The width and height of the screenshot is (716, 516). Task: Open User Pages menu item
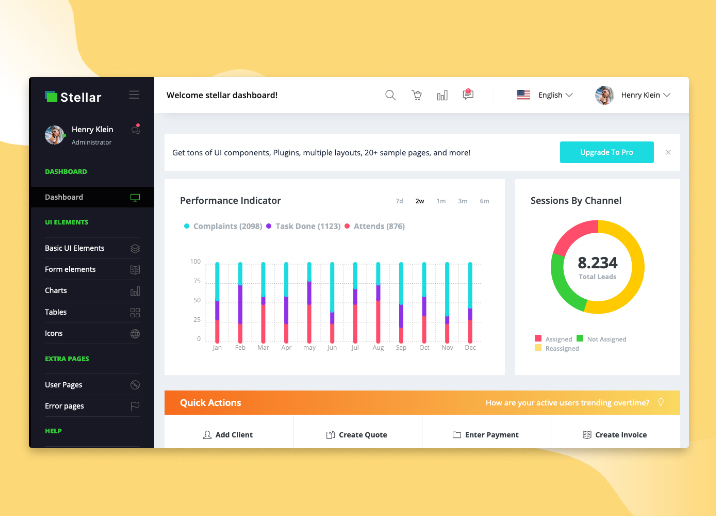click(92, 385)
